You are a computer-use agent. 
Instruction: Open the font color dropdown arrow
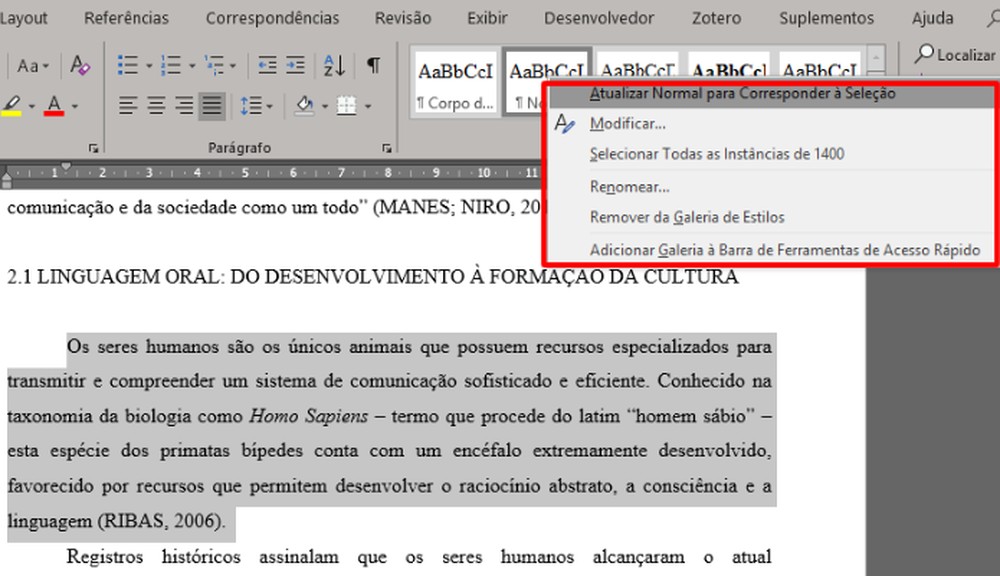pos(76,106)
